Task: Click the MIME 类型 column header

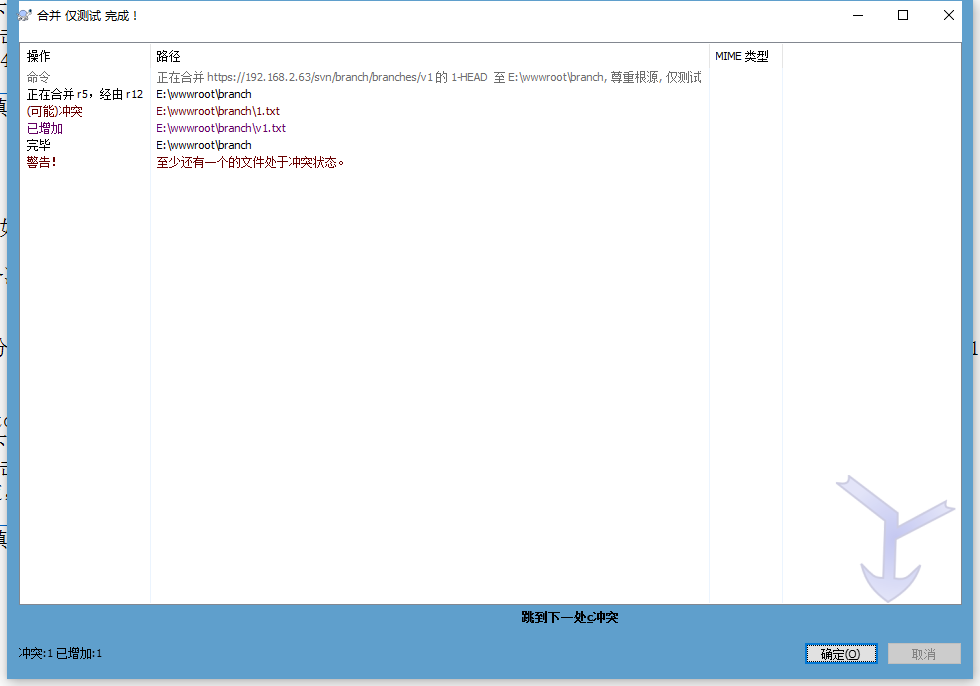Action: (x=746, y=56)
